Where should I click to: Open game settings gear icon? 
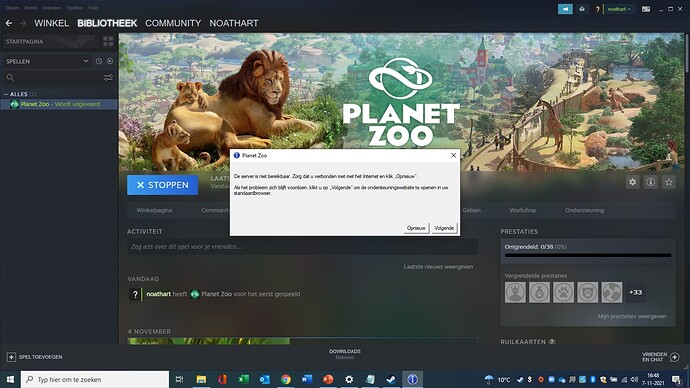click(632, 182)
